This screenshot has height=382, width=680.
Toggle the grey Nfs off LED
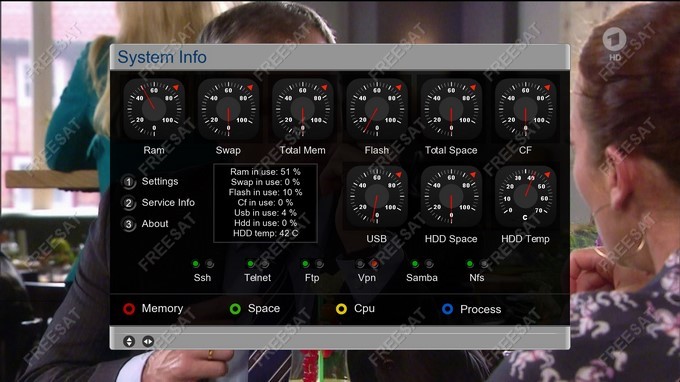[x=484, y=264]
